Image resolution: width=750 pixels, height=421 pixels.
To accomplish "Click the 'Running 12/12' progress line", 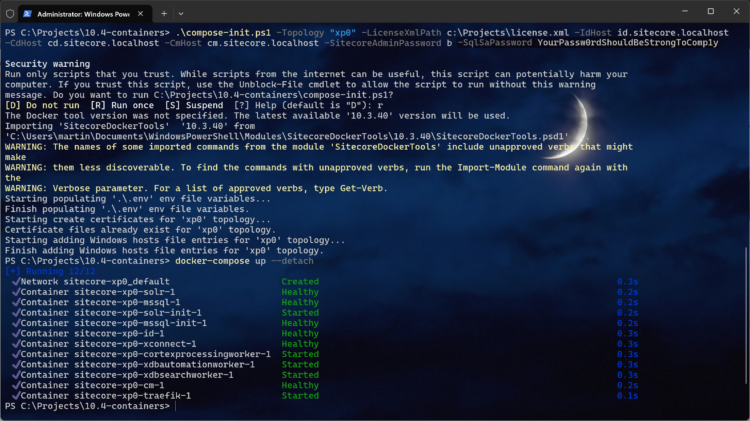I will coord(45,271).
